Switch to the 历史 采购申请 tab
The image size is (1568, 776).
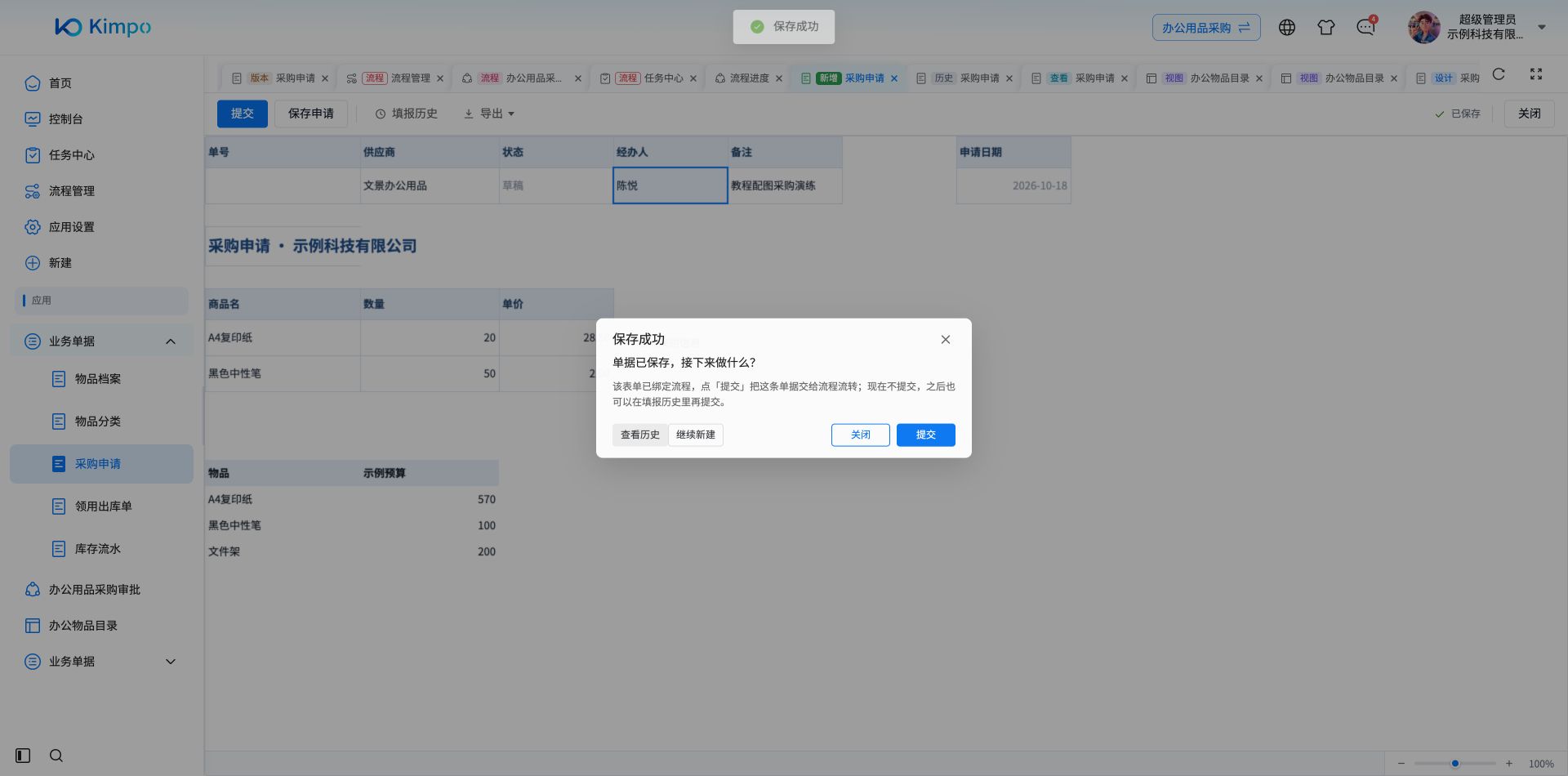[964, 78]
